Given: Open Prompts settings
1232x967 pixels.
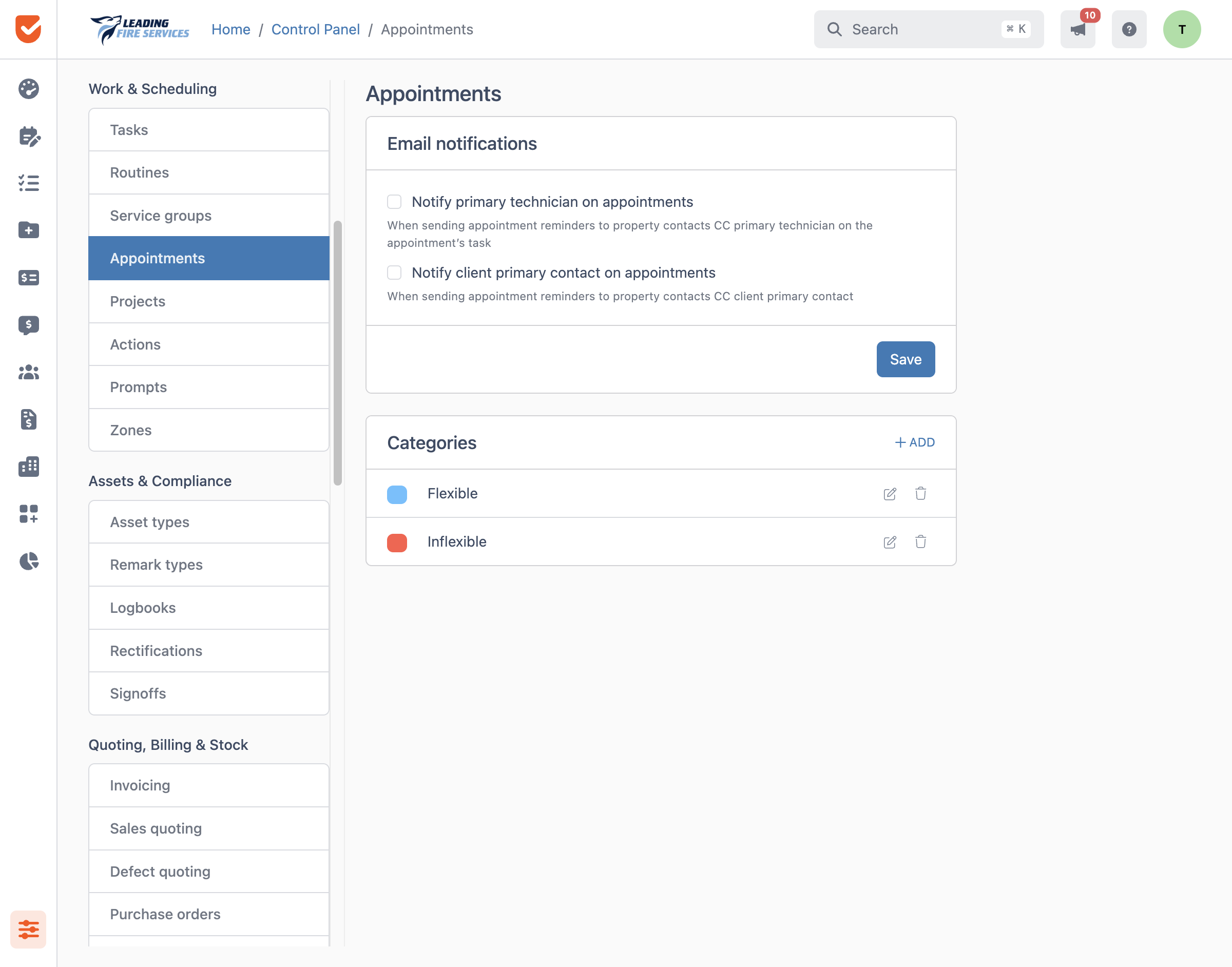Looking at the screenshot, I should [209, 387].
